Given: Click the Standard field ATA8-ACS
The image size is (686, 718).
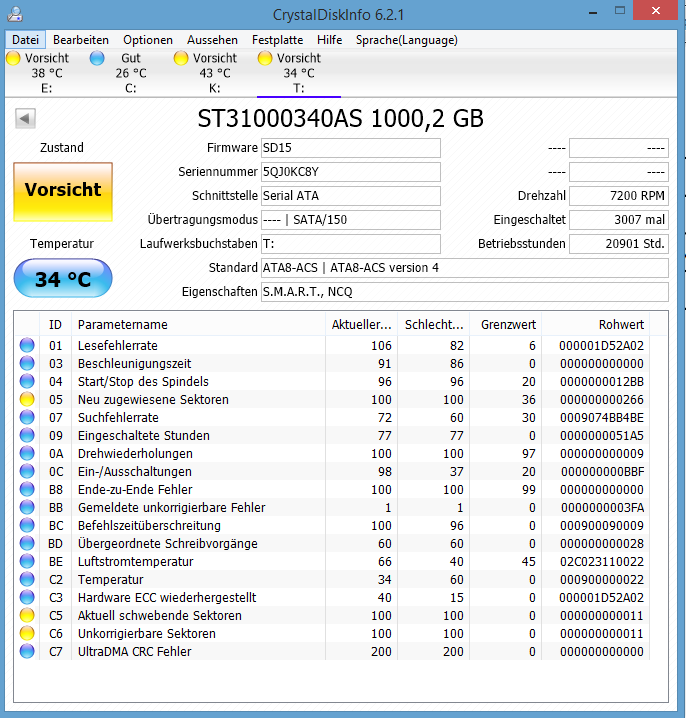Looking at the screenshot, I should coord(465,268).
